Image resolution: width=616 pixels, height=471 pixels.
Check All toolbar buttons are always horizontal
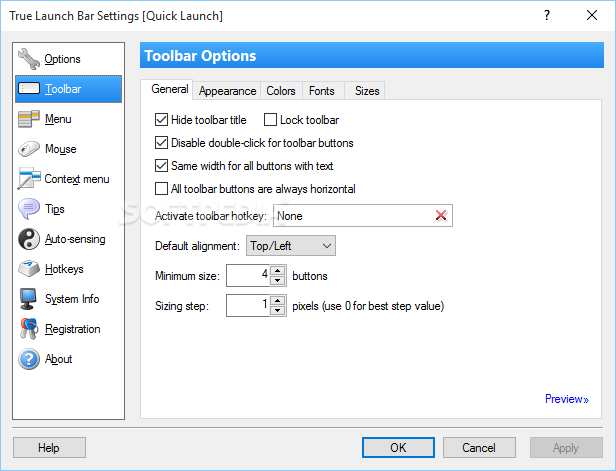pos(161,189)
